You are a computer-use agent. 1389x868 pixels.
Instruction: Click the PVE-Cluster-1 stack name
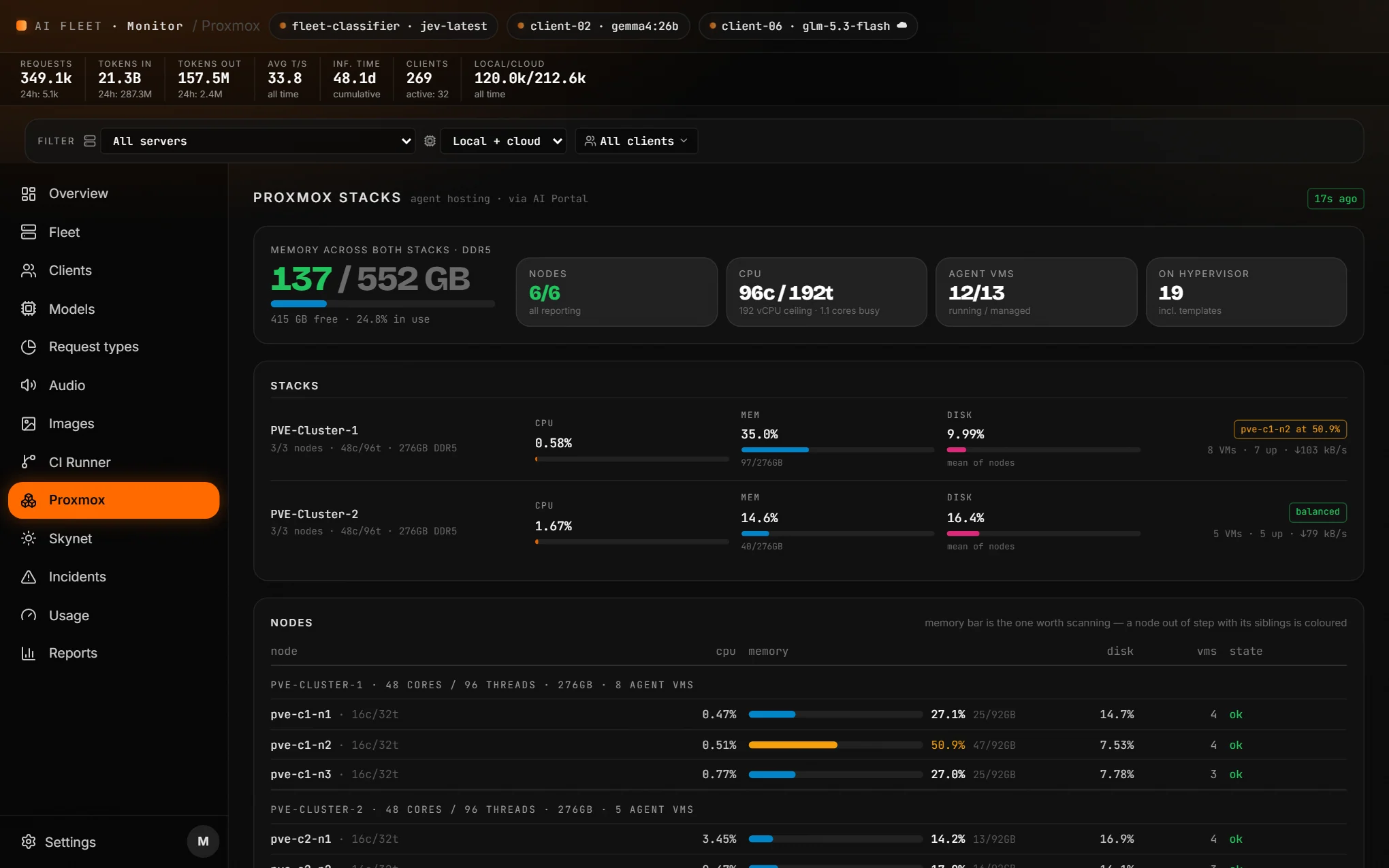point(314,430)
